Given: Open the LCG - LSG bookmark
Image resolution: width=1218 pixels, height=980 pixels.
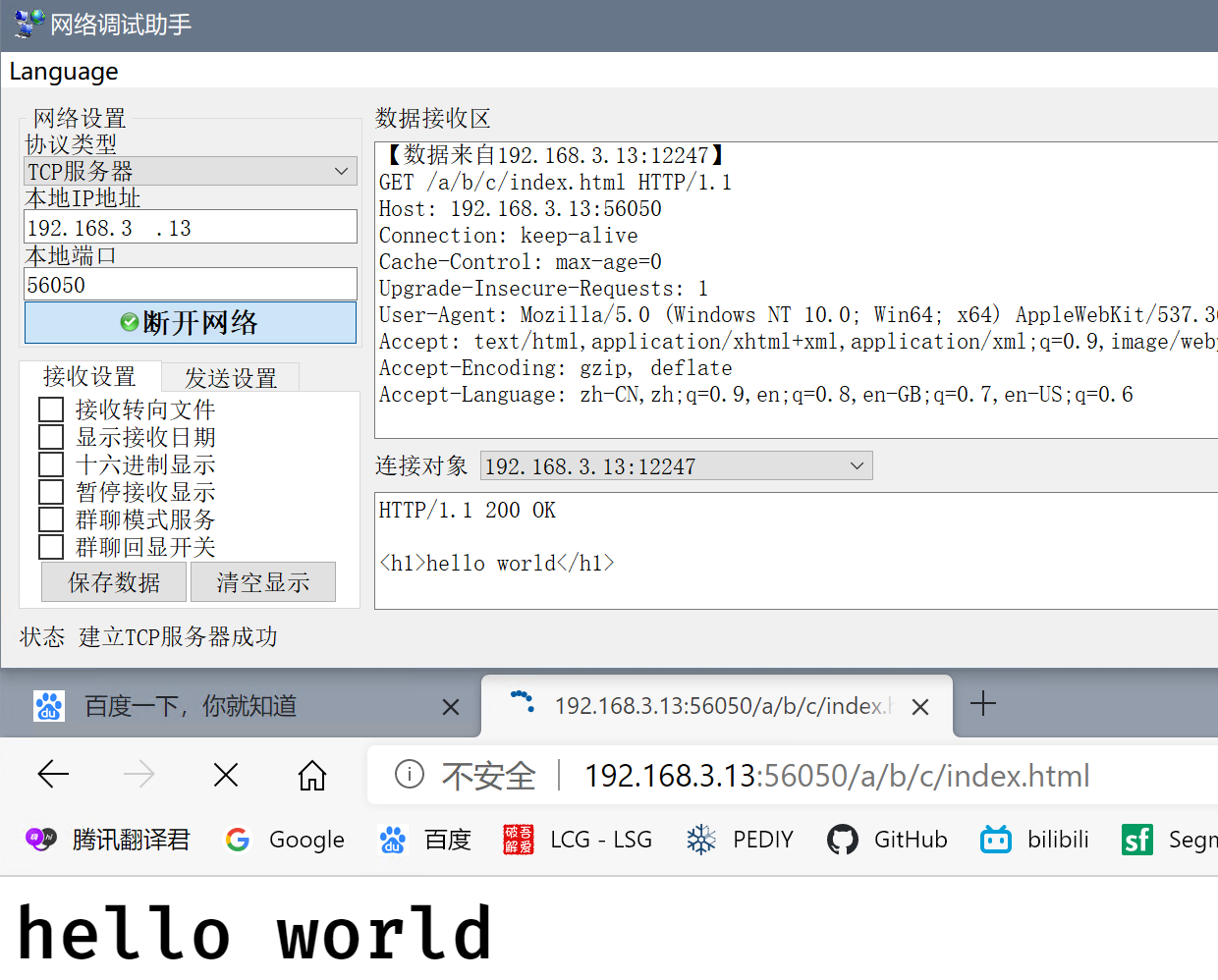Looking at the screenshot, I should [x=578, y=840].
